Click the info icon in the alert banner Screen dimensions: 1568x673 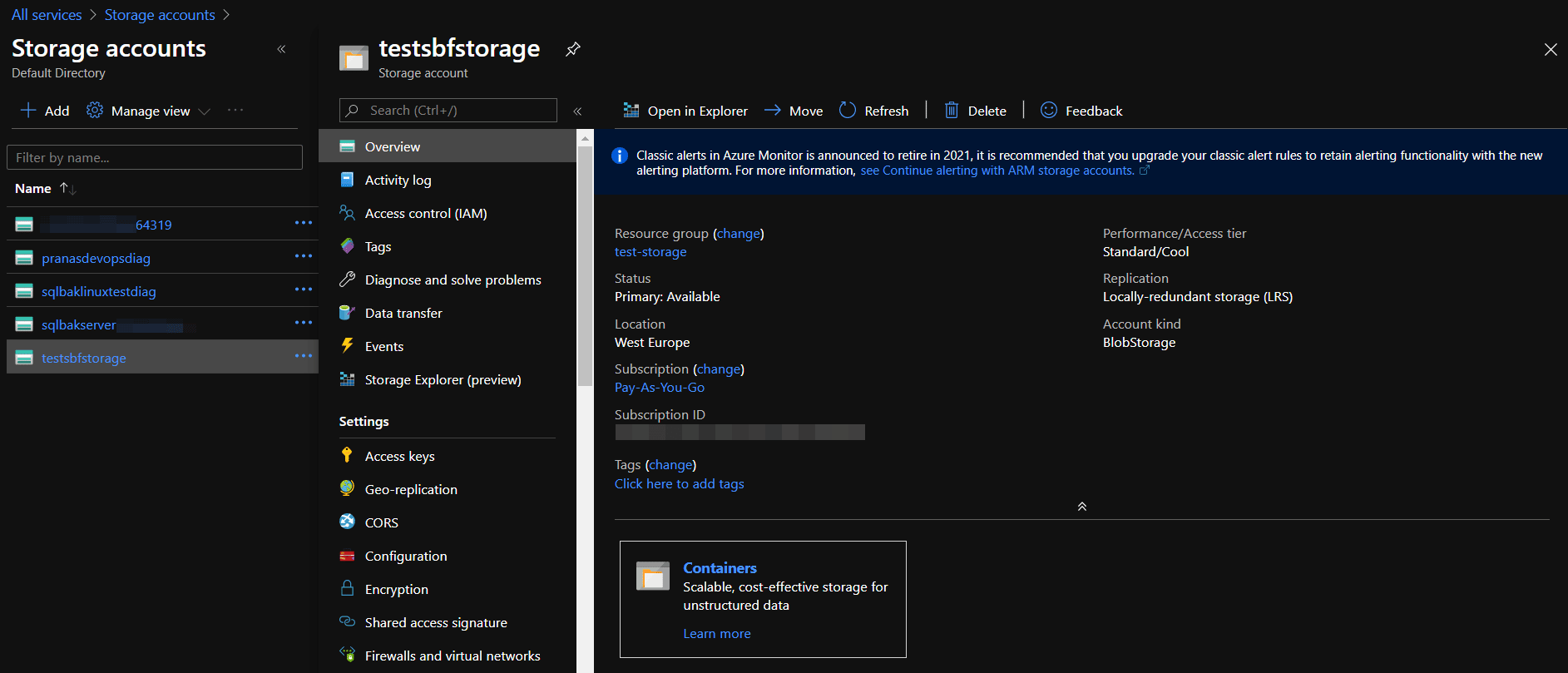click(620, 156)
